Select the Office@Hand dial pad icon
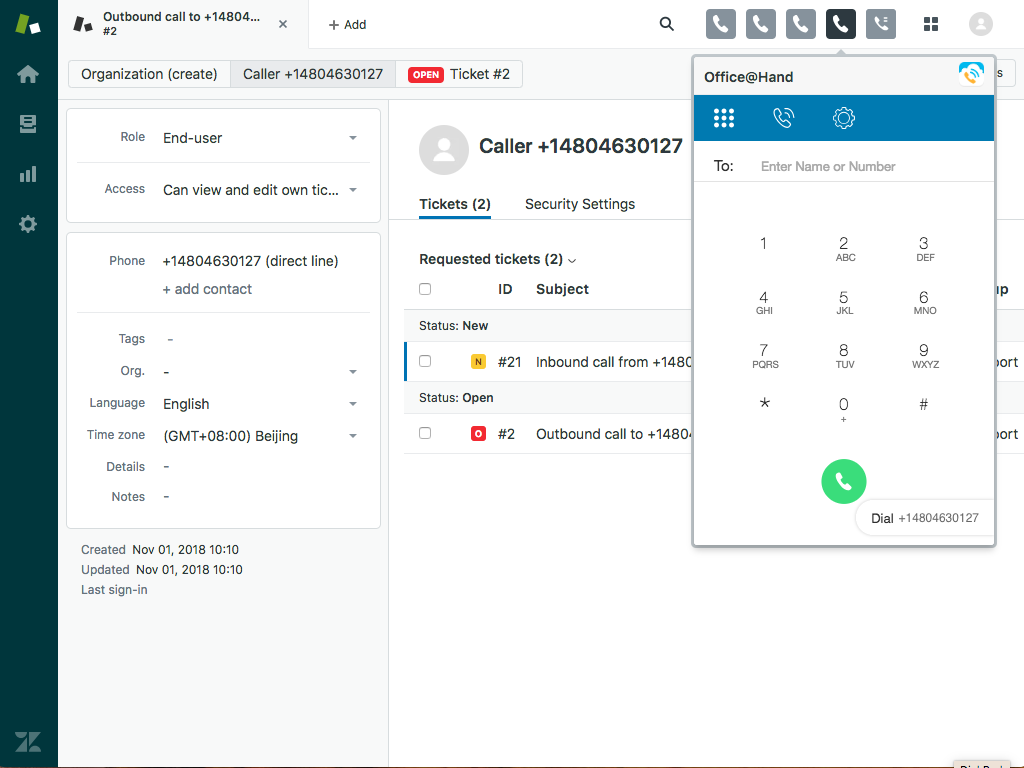Viewport: 1024px width, 768px height. click(x=723, y=118)
